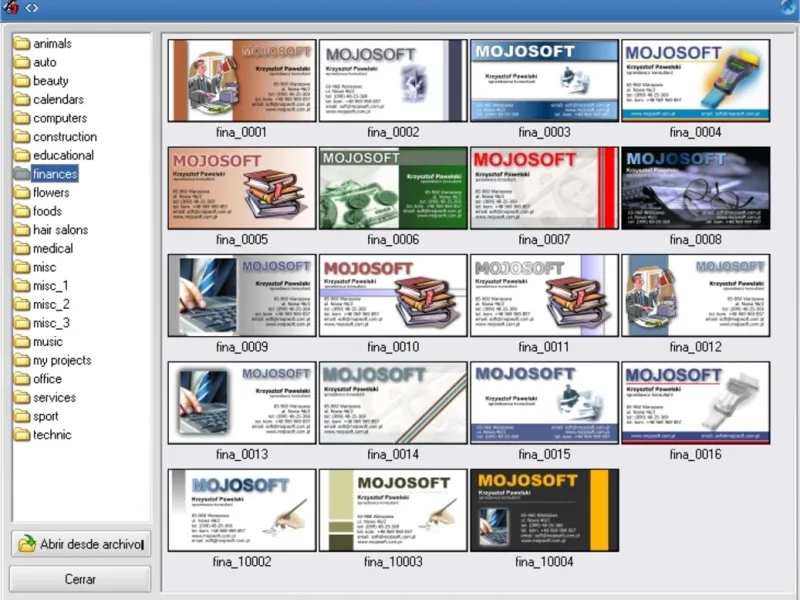Pick the fina_0005 books template
Screen dimensions: 800x600
(x=242, y=188)
